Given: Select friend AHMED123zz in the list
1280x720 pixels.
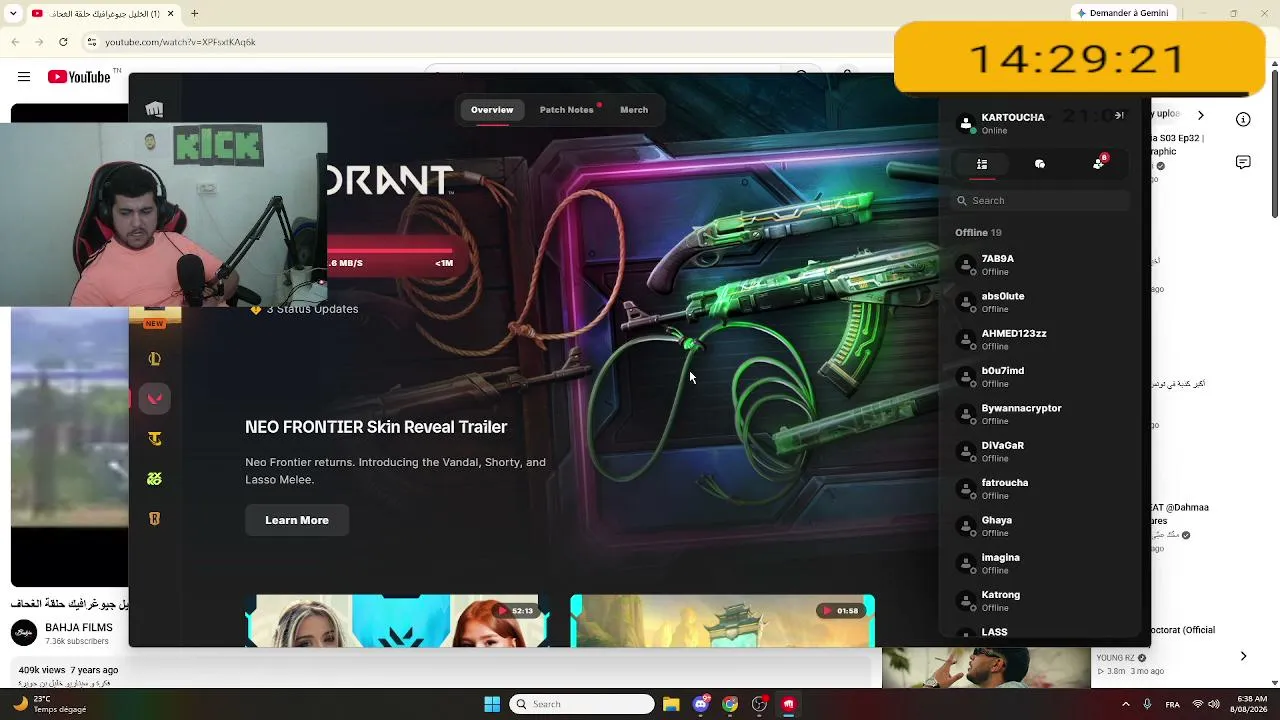Looking at the screenshot, I should coord(1040,339).
